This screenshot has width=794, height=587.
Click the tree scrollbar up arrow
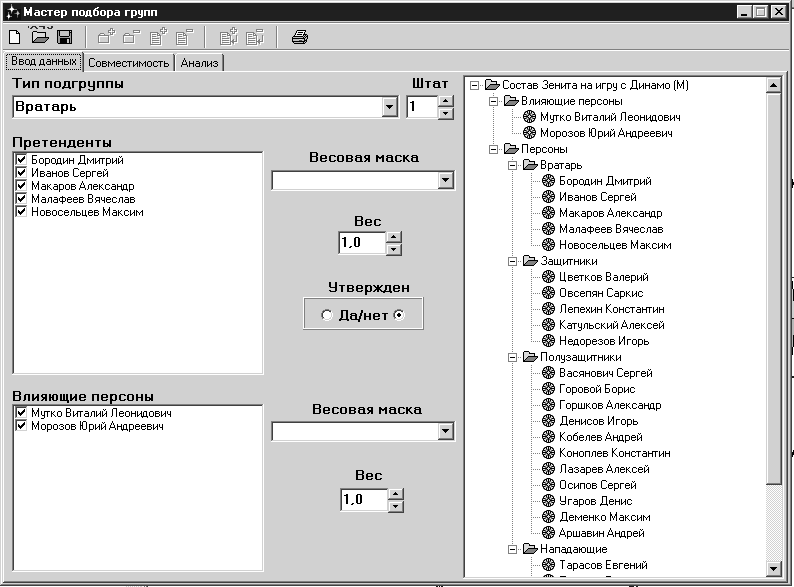tap(773, 85)
